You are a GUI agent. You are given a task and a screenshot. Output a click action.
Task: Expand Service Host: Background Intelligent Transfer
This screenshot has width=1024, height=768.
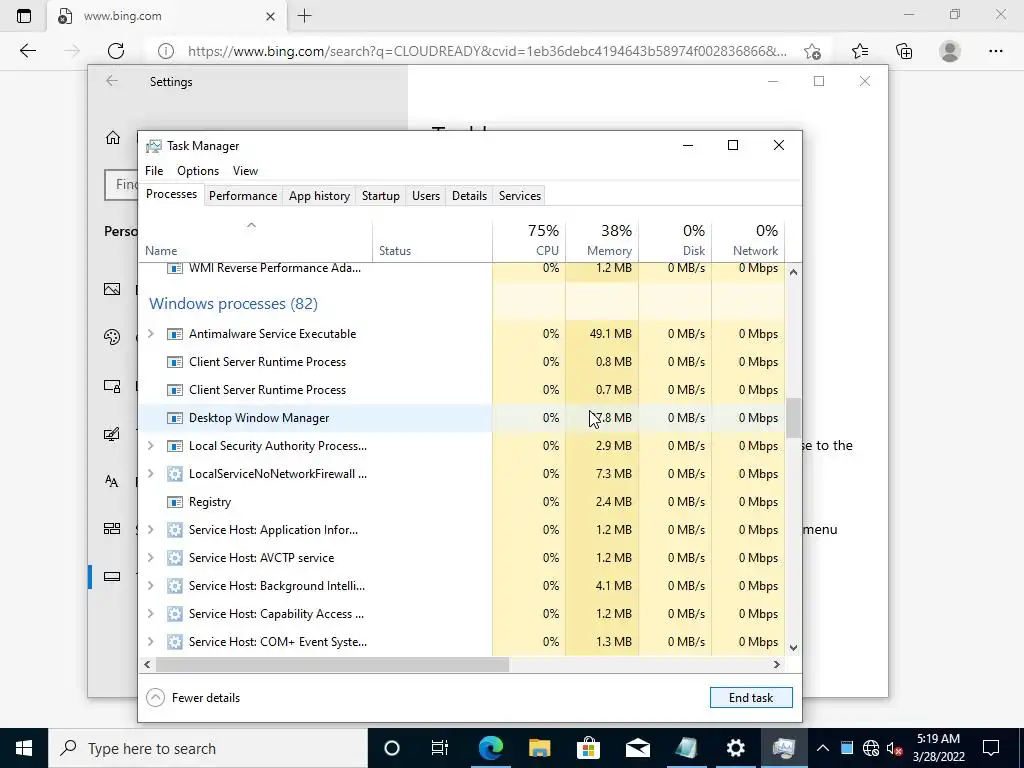(151, 586)
